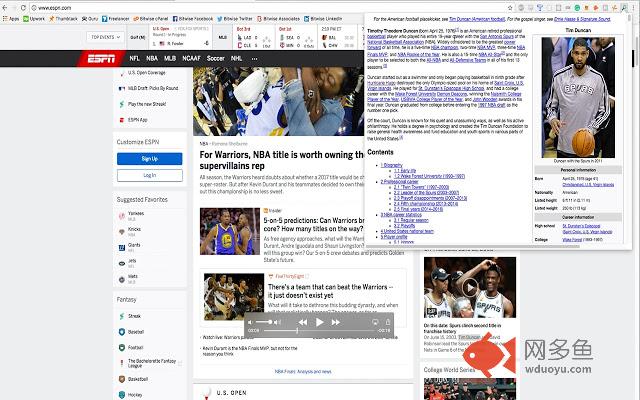Click the Log In button
Image resolution: width=640 pixels, height=400 pixels.
[x=149, y=174]
